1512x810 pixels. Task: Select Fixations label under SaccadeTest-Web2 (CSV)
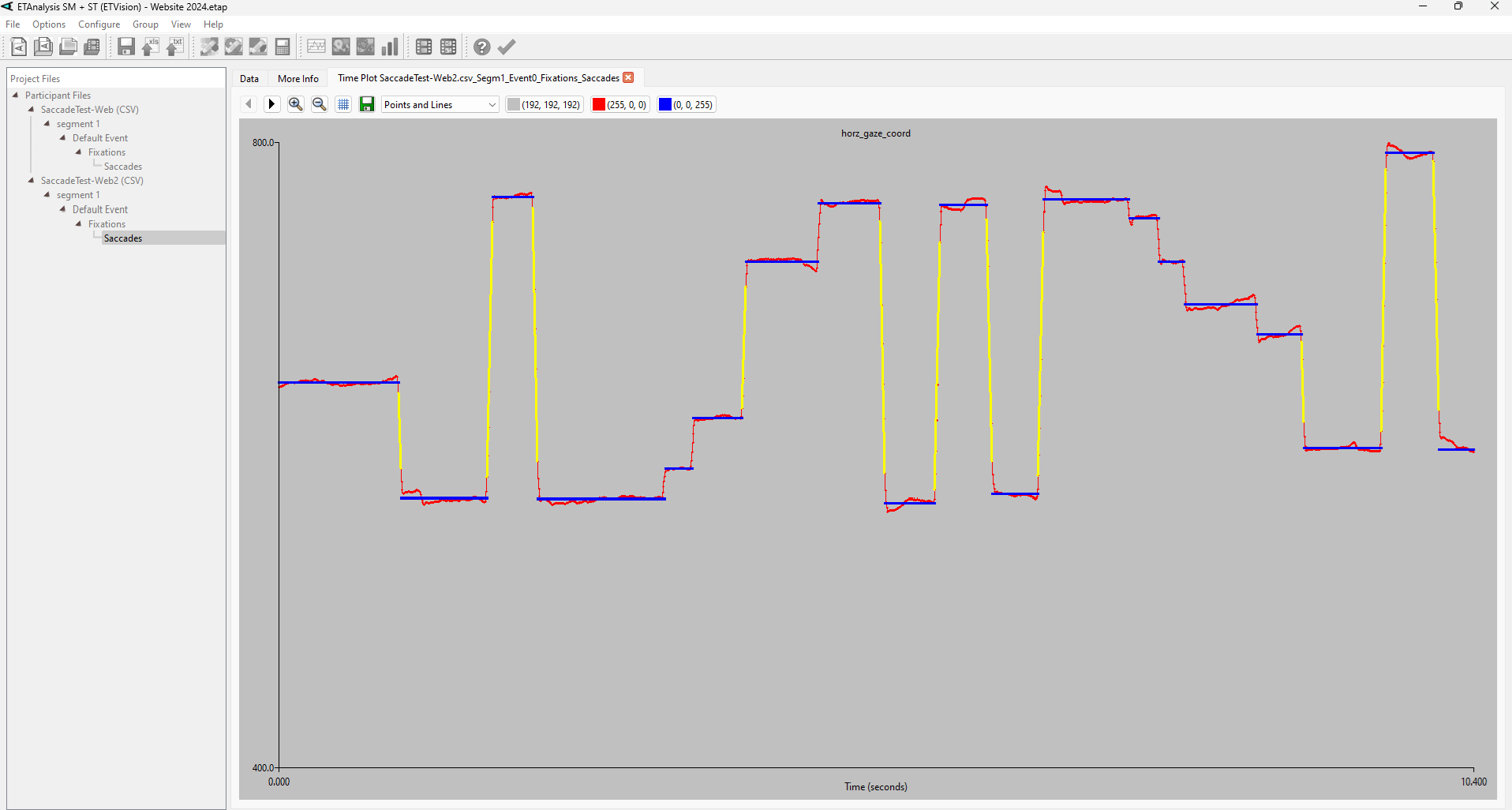pos(107,224)
